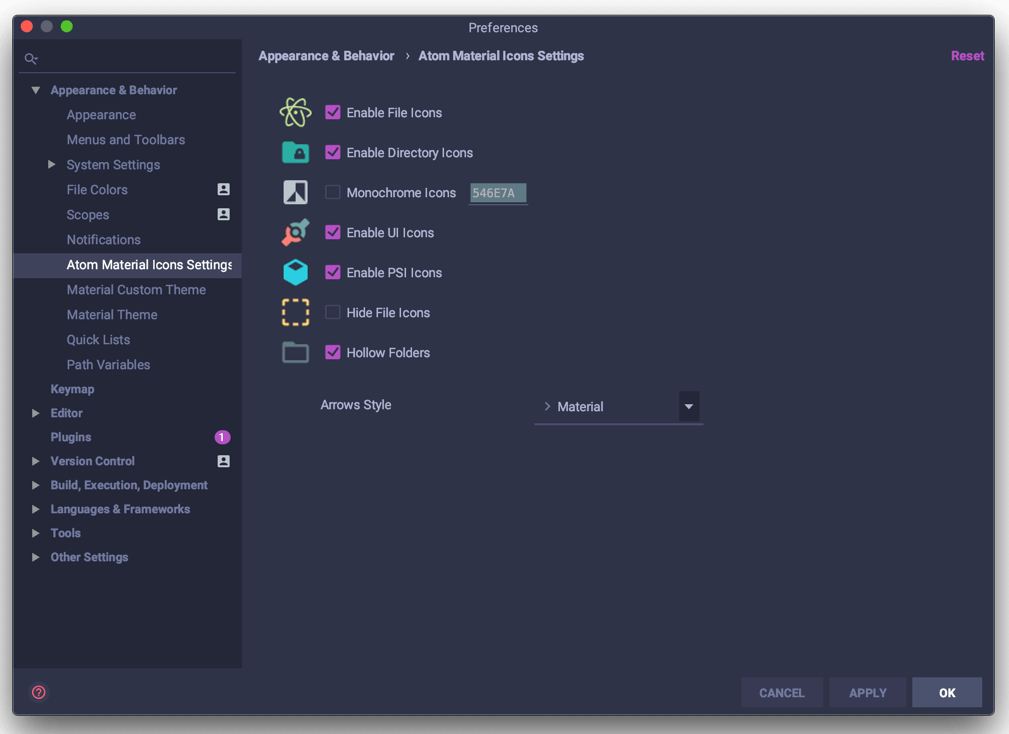
Task: Click the APPLY button
Action: click(867, 693)
